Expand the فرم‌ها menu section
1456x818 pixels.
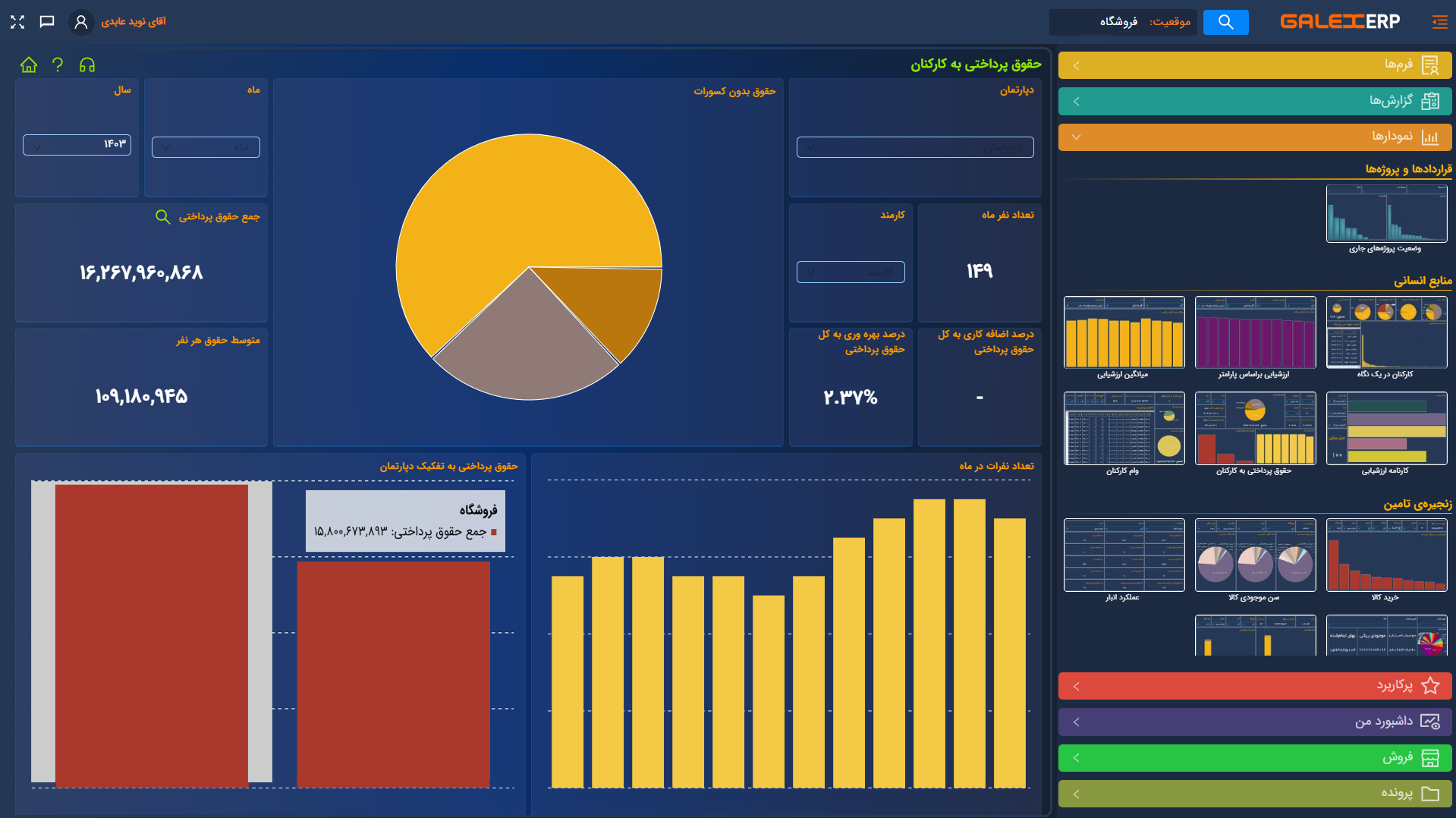coord(1255,65)
